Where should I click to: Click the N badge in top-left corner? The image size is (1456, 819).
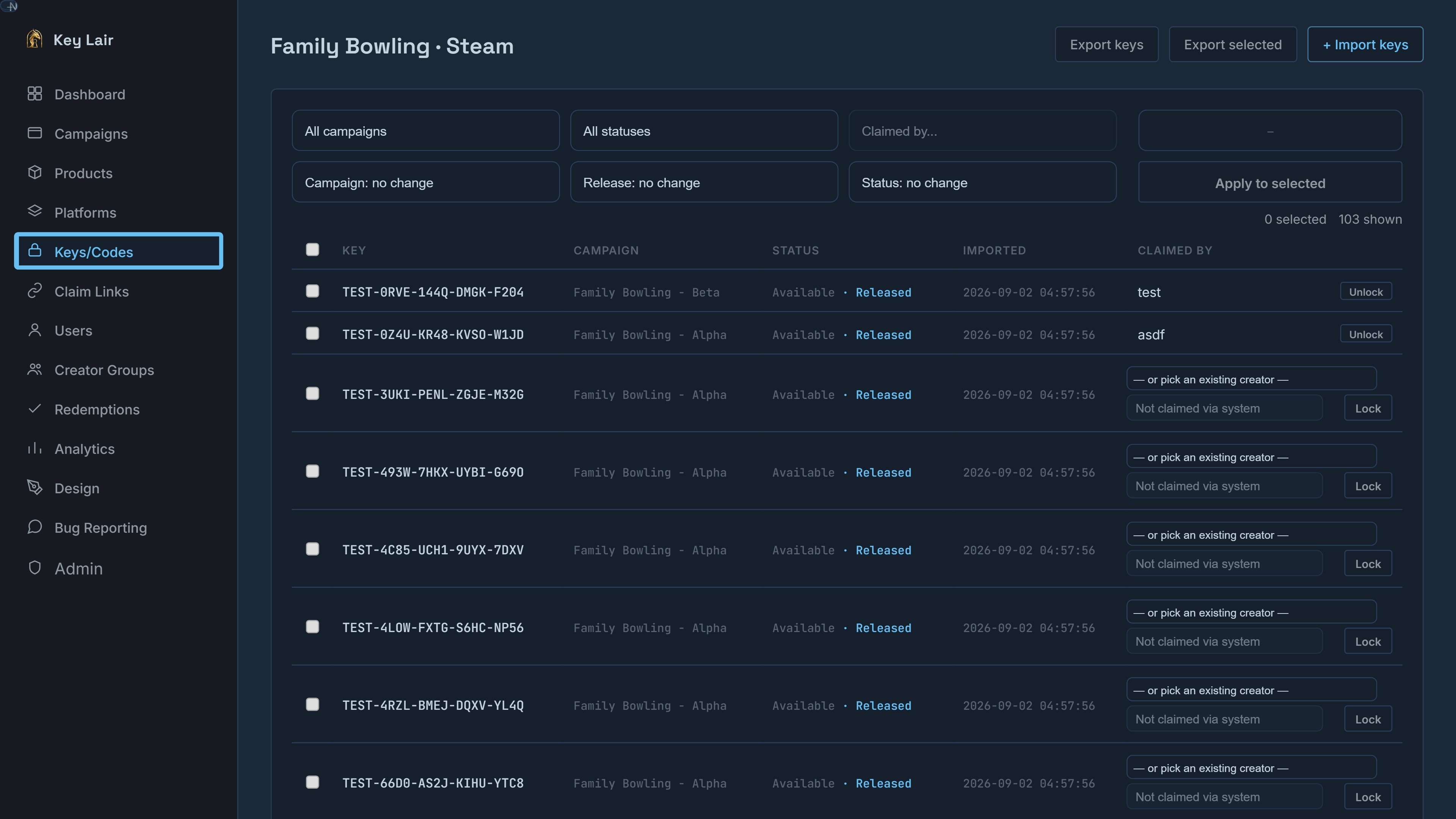click(x=9, y=6)
